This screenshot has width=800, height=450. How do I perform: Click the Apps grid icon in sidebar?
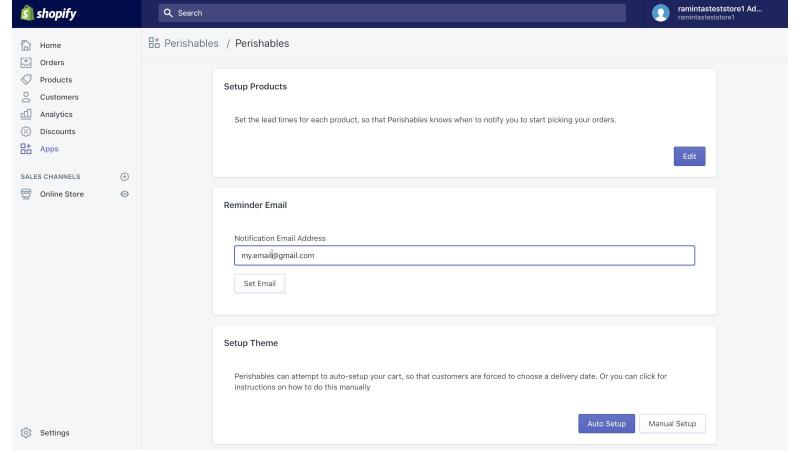click(x=26, y=148)
